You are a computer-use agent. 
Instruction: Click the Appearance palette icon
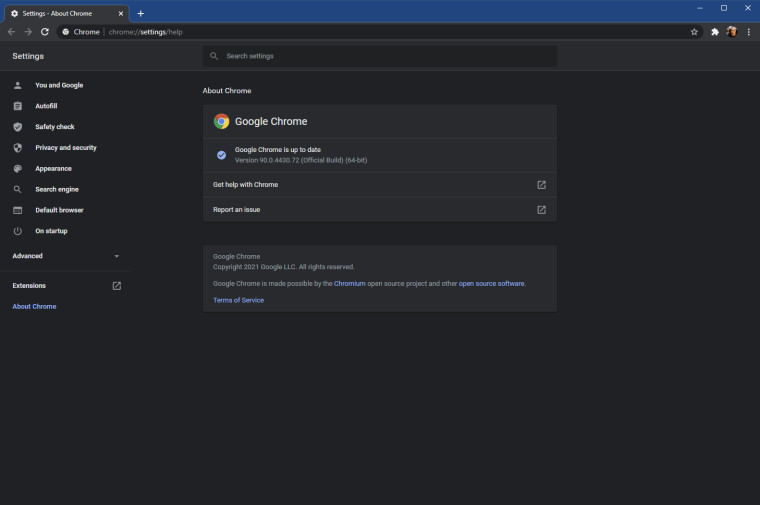pyautogui.click(x=17, y=169)
